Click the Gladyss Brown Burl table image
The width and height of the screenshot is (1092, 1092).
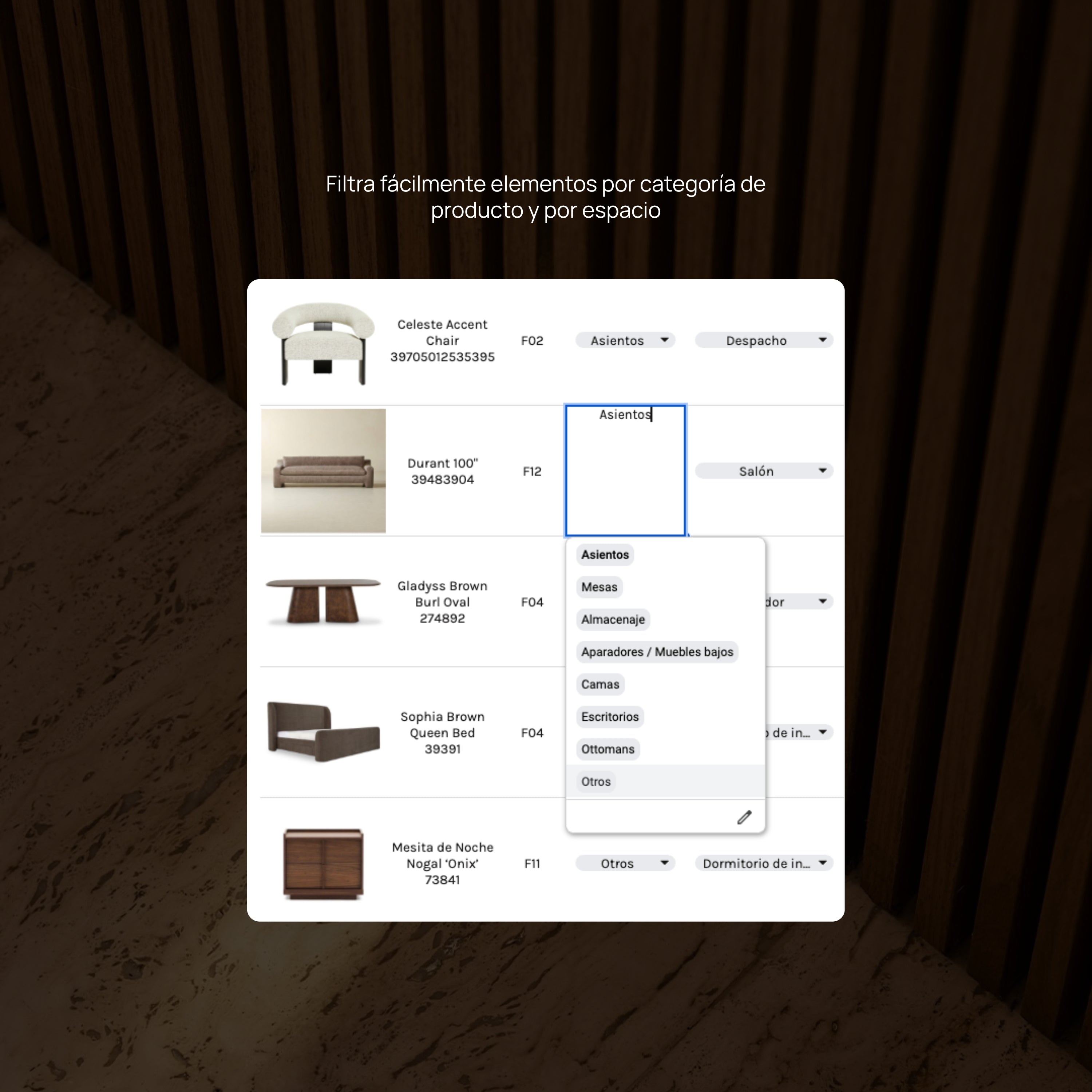[x=323, y=601]
